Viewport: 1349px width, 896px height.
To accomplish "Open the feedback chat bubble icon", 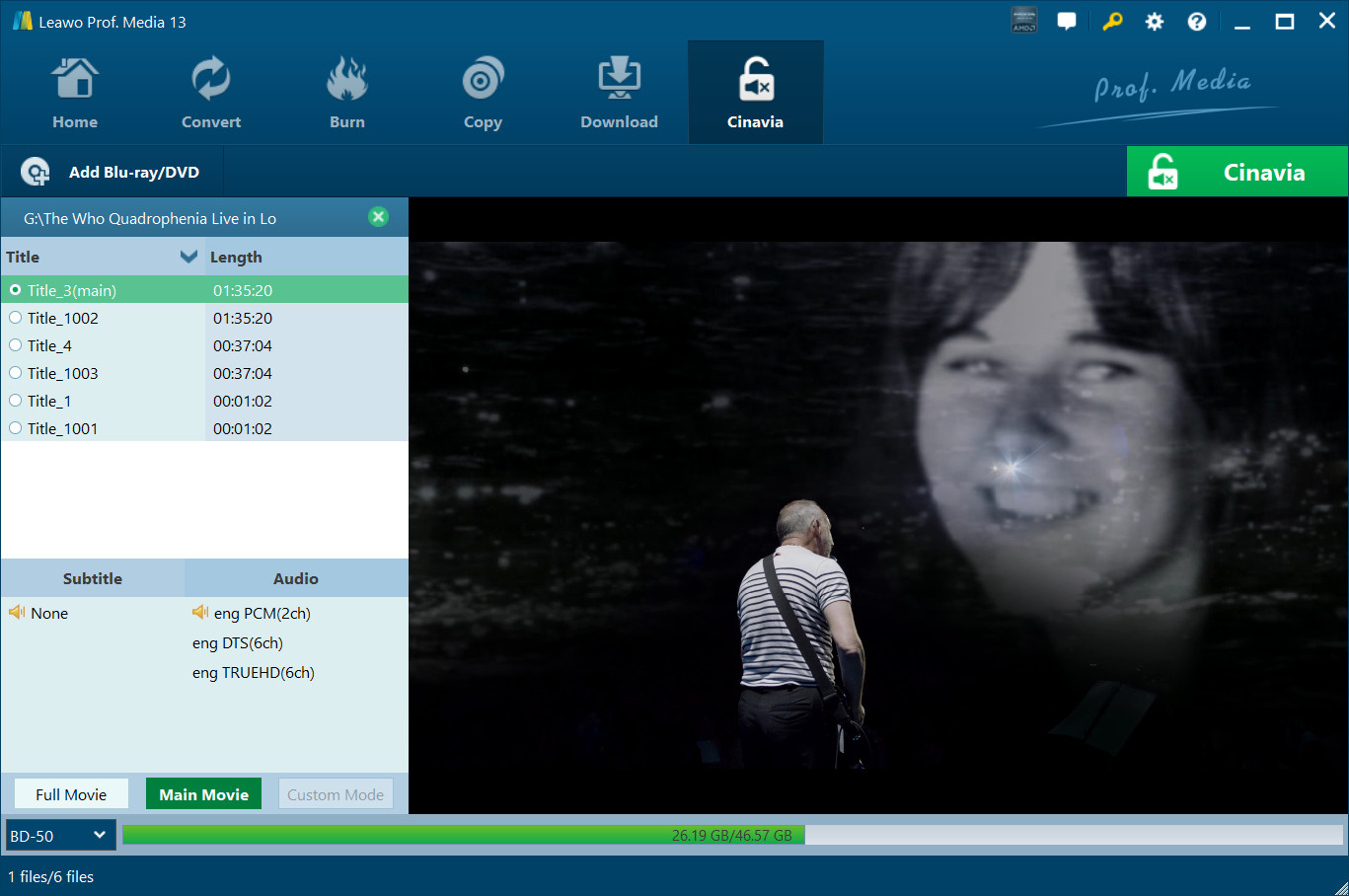I will [1067, 22].
